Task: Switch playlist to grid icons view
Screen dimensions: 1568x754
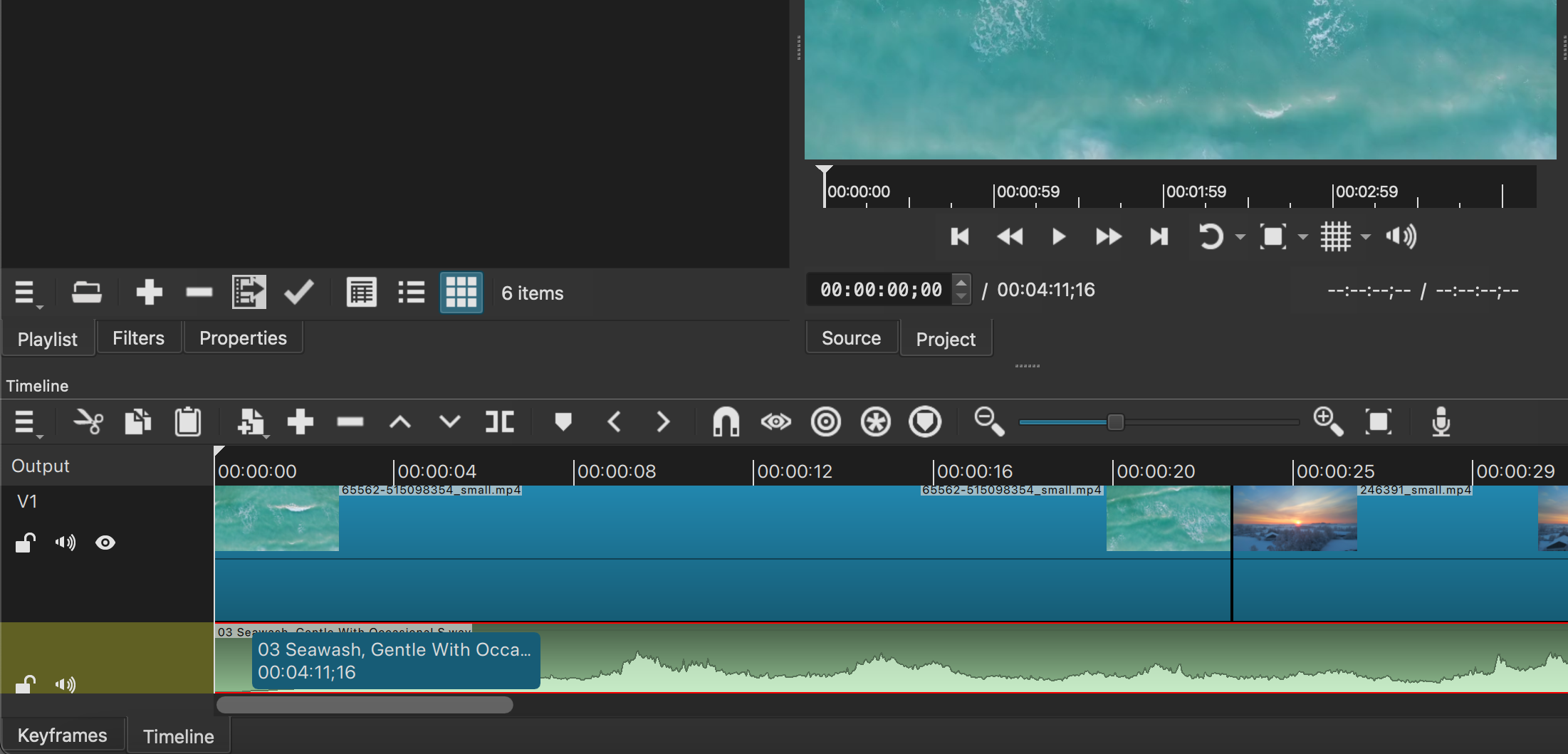Action: point(461,292)
